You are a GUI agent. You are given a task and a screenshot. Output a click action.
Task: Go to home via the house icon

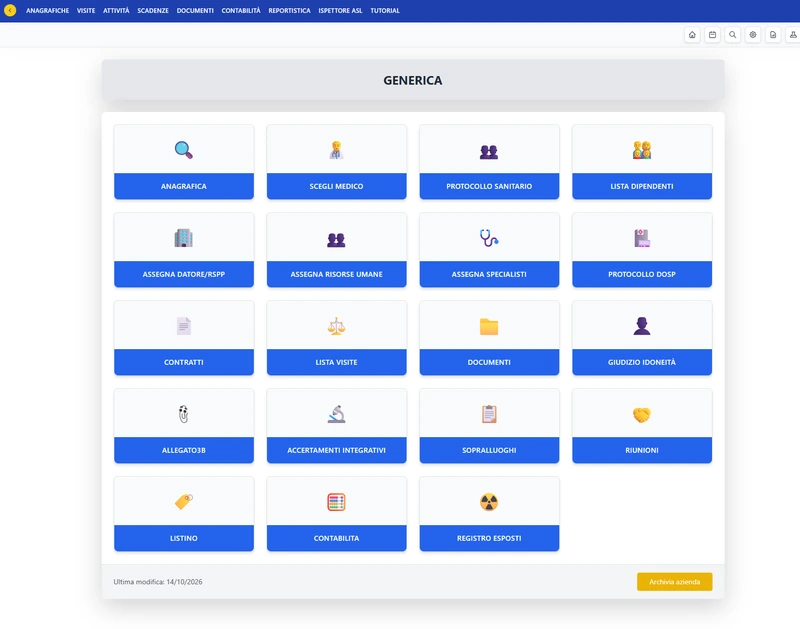coord(692,35)
